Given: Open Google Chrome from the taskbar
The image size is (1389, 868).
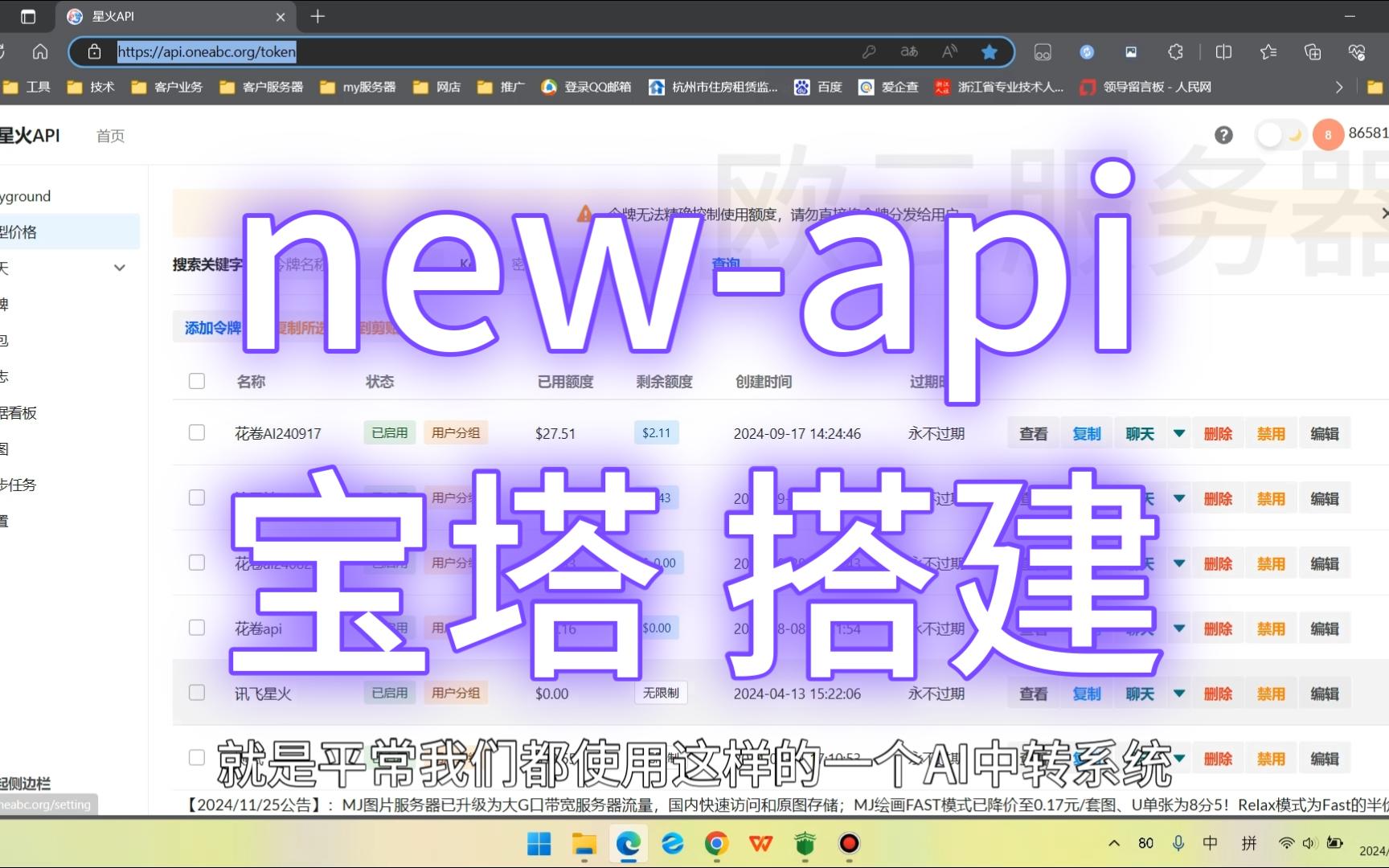Looking at the screenshot, I should (x=716, y=843).
